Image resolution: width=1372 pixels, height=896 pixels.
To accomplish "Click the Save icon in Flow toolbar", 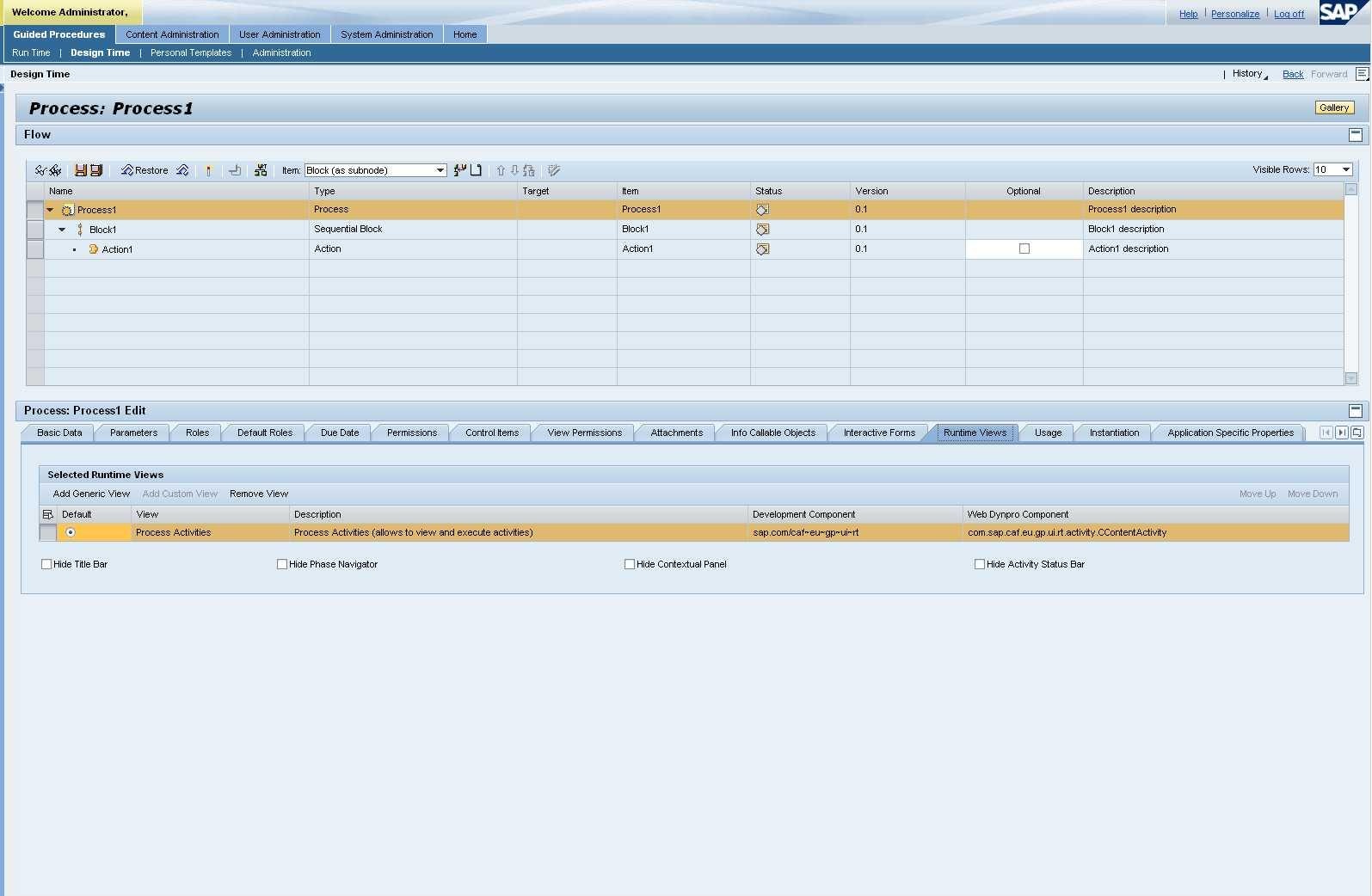I will pos(81,170).
